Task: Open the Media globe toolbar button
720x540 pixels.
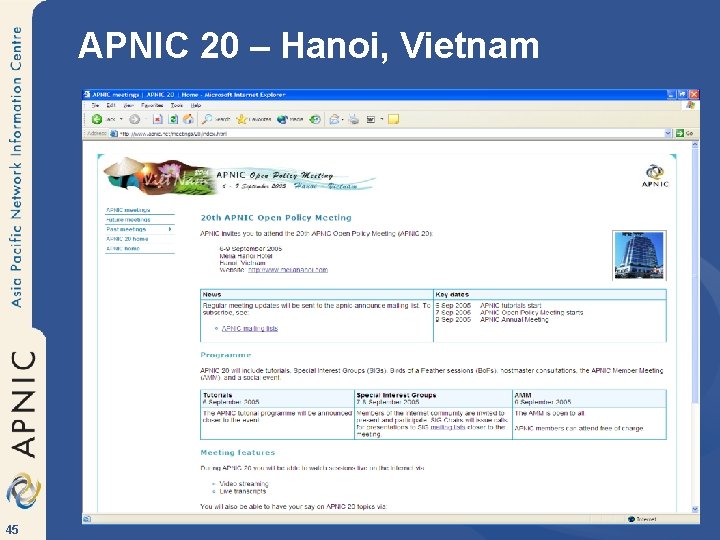Action: tap(290, 119)
